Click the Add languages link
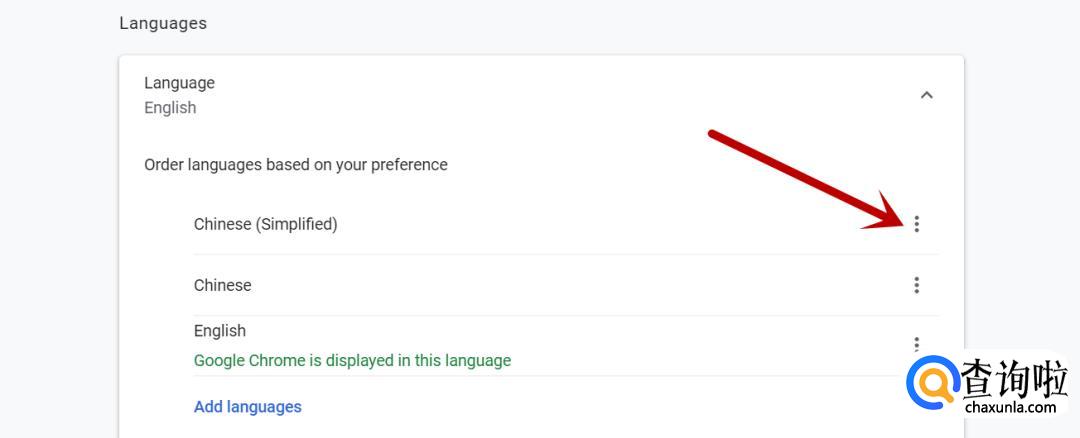Screen dimensions: 1080x438 [x=248, y=407]
